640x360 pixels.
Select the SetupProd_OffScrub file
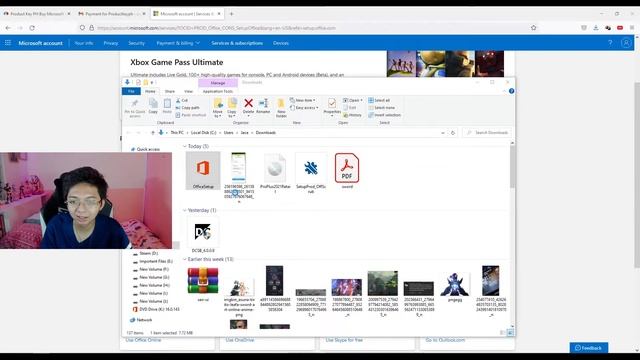pyautogui.click(x=311, y=173)
